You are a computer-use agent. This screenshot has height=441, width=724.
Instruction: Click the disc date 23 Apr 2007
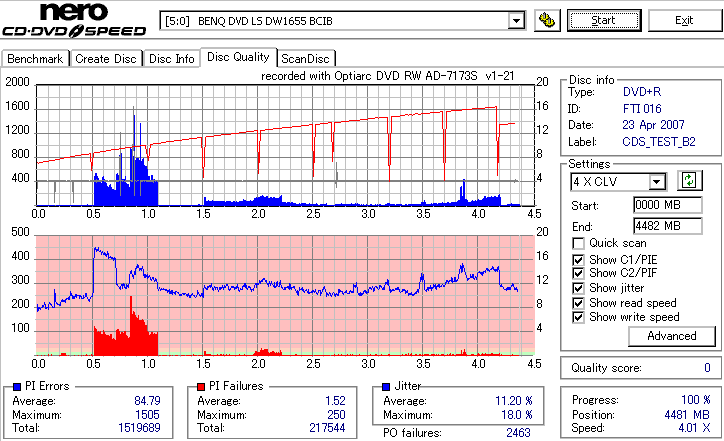click(x=653, y=125)
